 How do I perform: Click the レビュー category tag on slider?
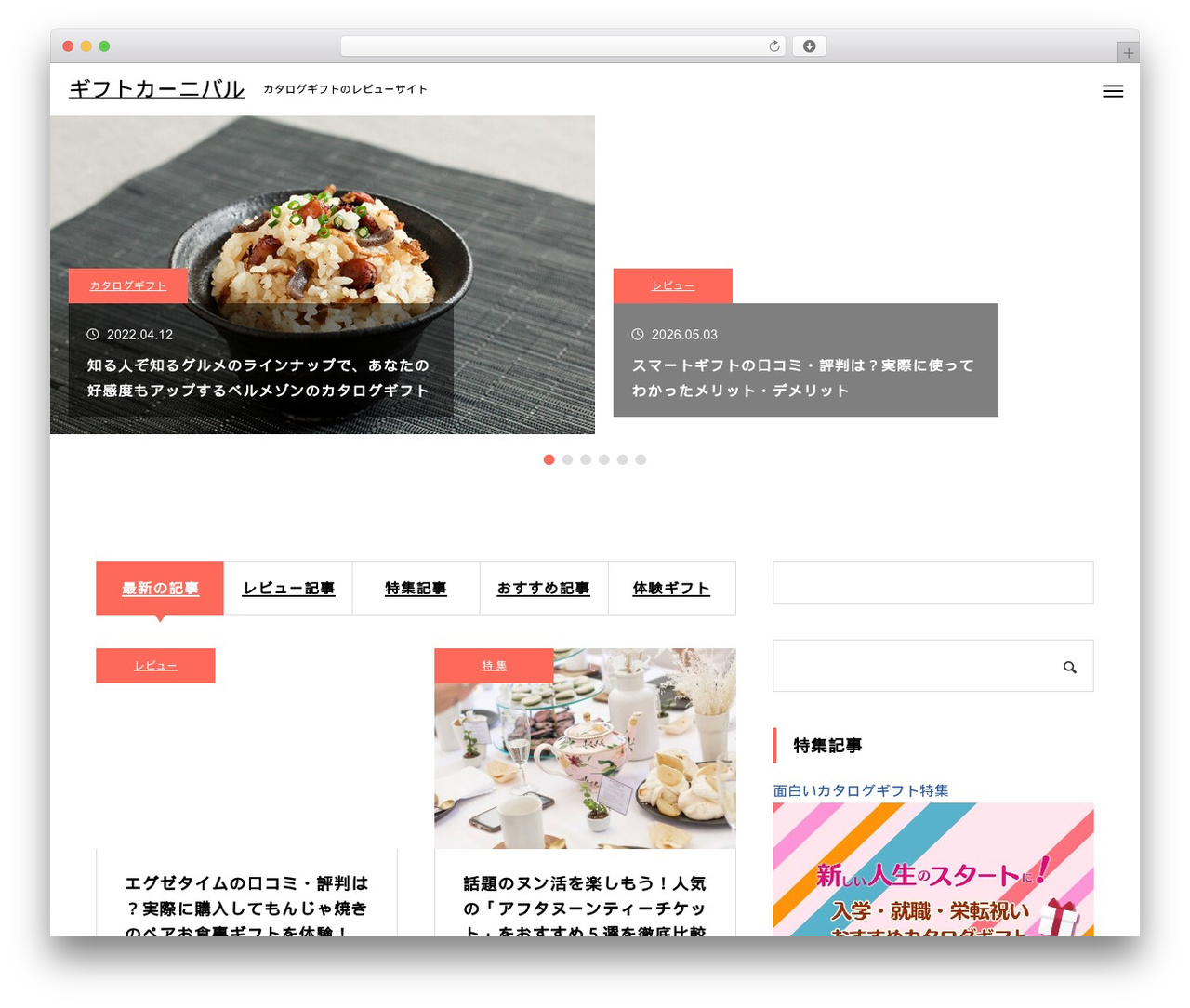click(673, 285)
